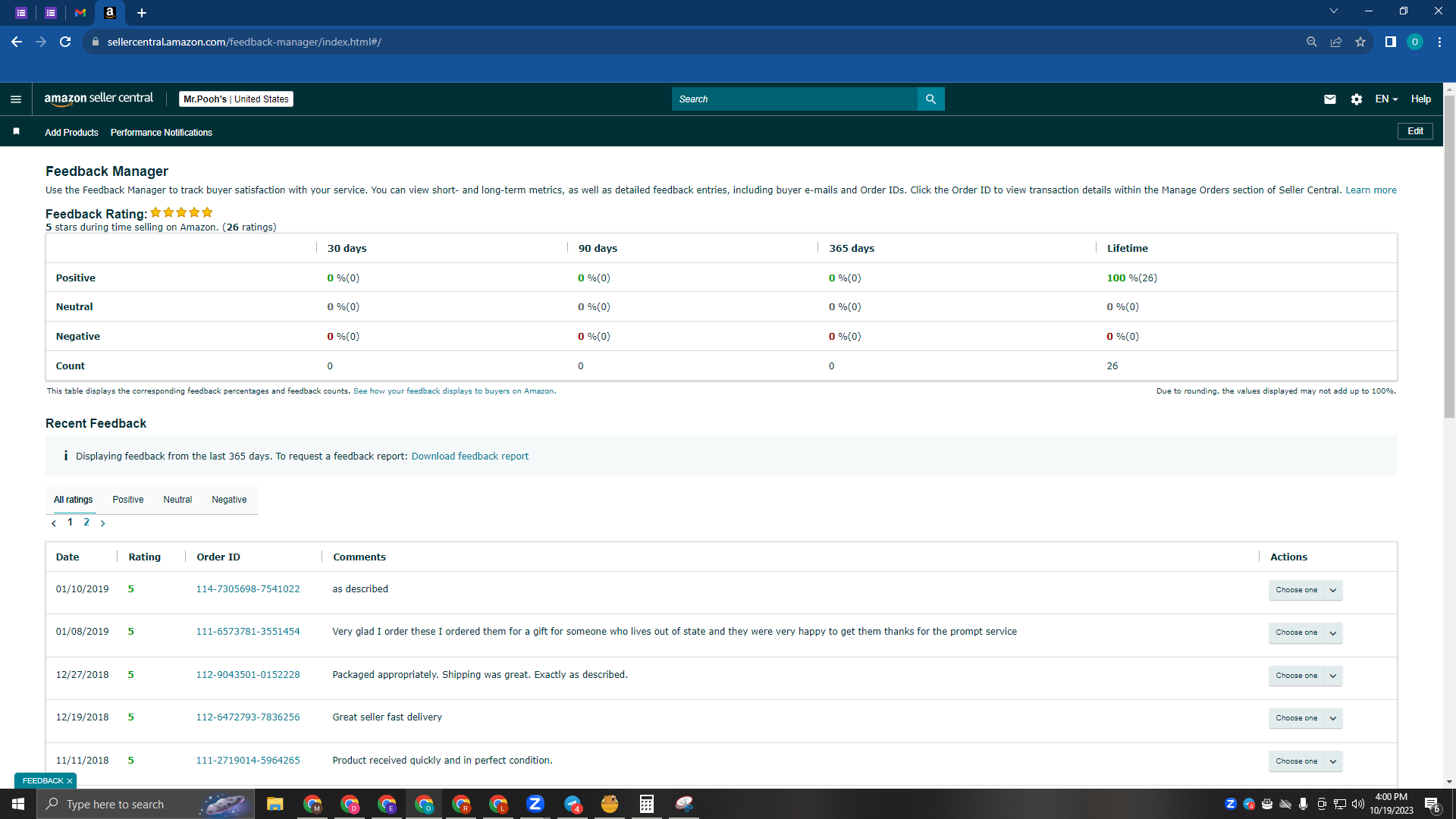Open the hamburger navigation menu
The image size is (1456, 819).
point(16,99)
